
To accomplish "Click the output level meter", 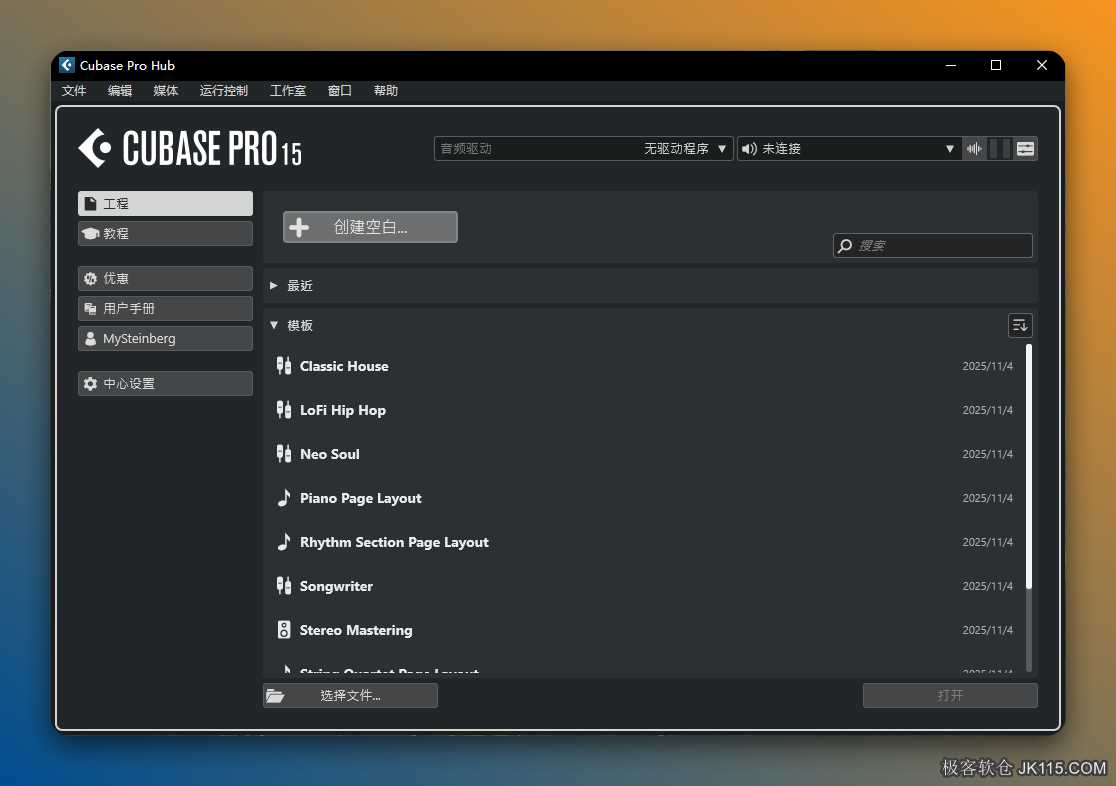I will (1000, 149).
